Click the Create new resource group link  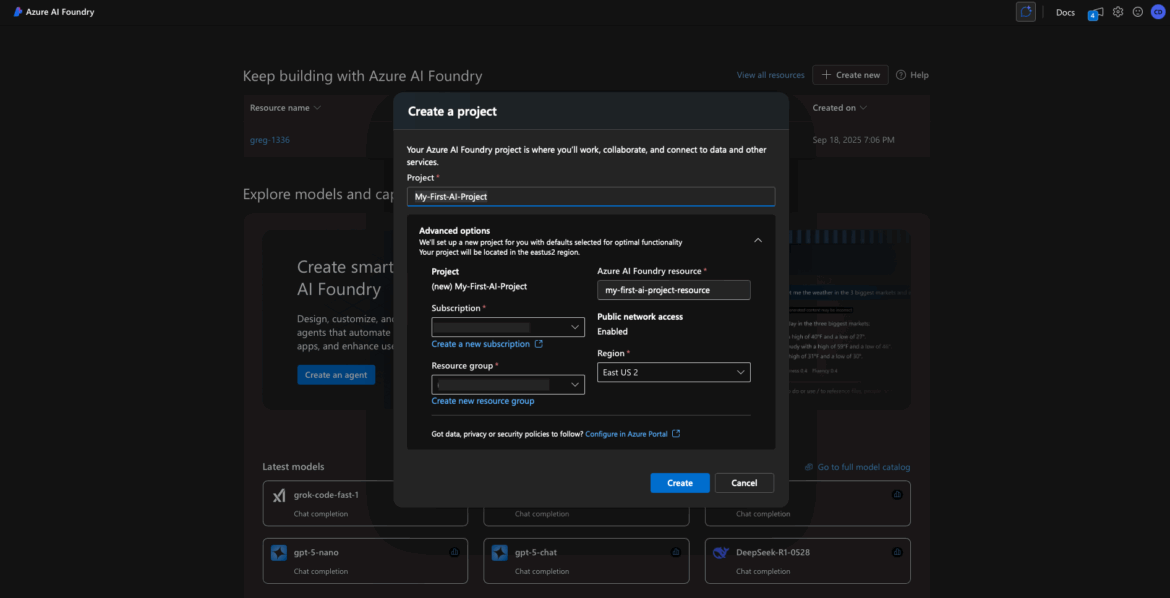pyautogui.click(x=482, y=401)
